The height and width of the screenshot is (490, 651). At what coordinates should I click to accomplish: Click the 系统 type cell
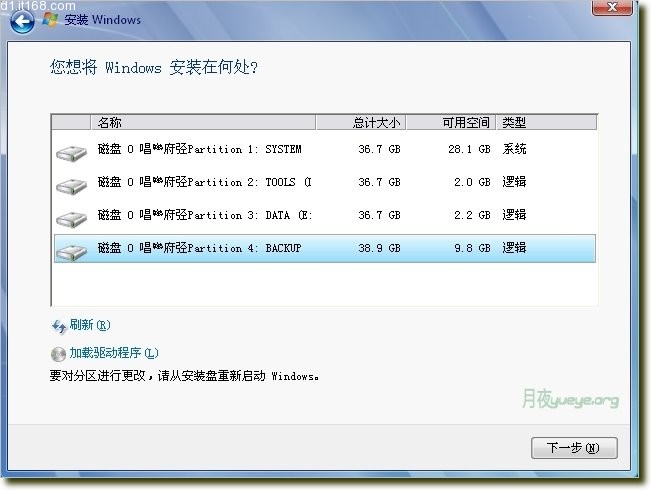coord(514,149)
